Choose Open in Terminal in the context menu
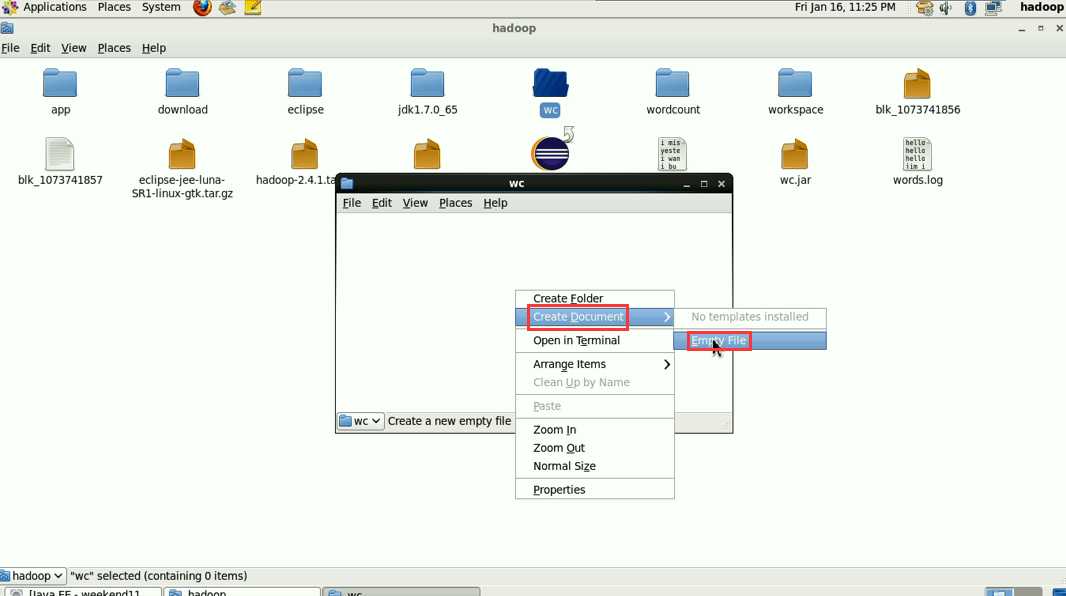The height and width of the screenshot is (596, 1066). [x=595, y=340]
